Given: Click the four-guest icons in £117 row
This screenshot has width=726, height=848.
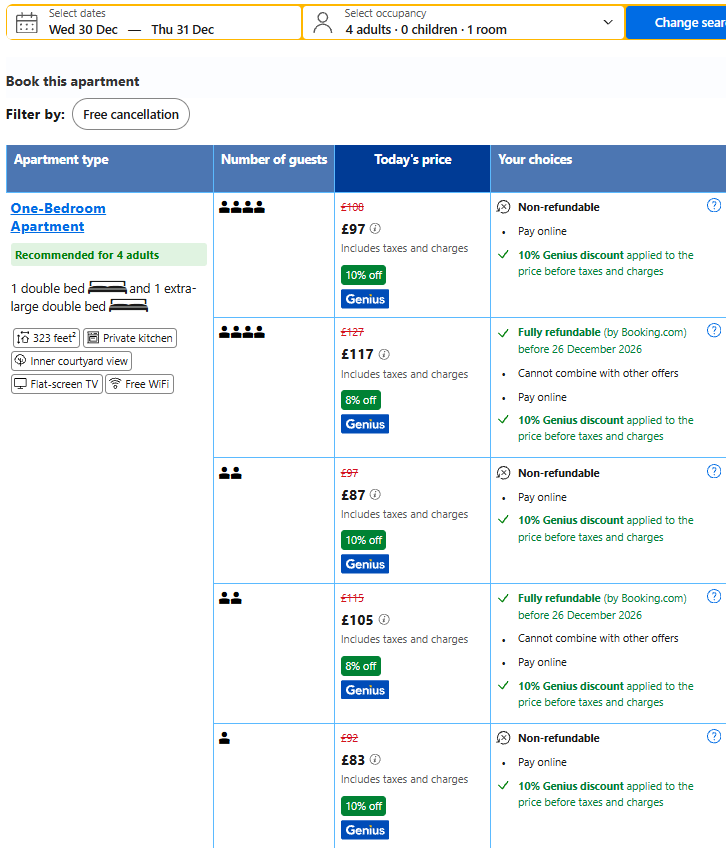Looking at the screenshot, I should (x=242, y=332).
